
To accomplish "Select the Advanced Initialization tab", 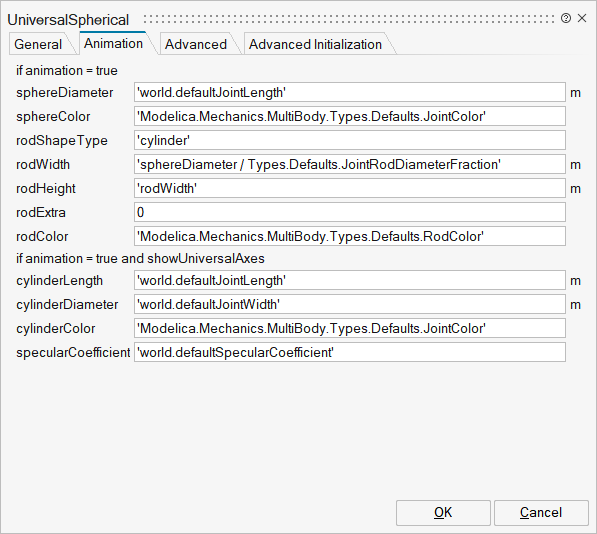I will pos(315,44).
